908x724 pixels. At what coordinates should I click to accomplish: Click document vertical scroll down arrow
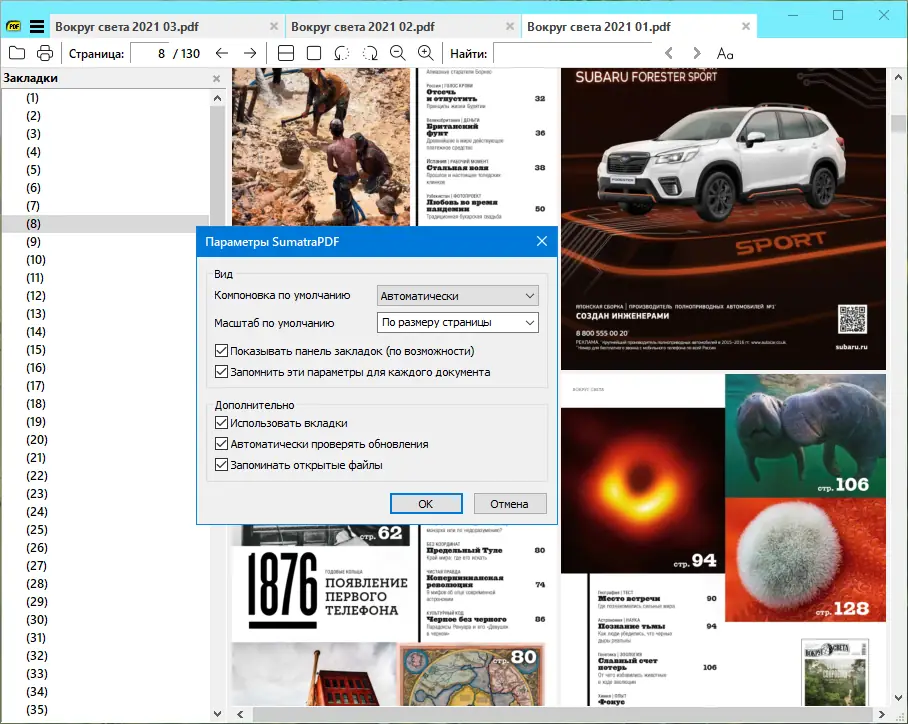tap(899, 697)
